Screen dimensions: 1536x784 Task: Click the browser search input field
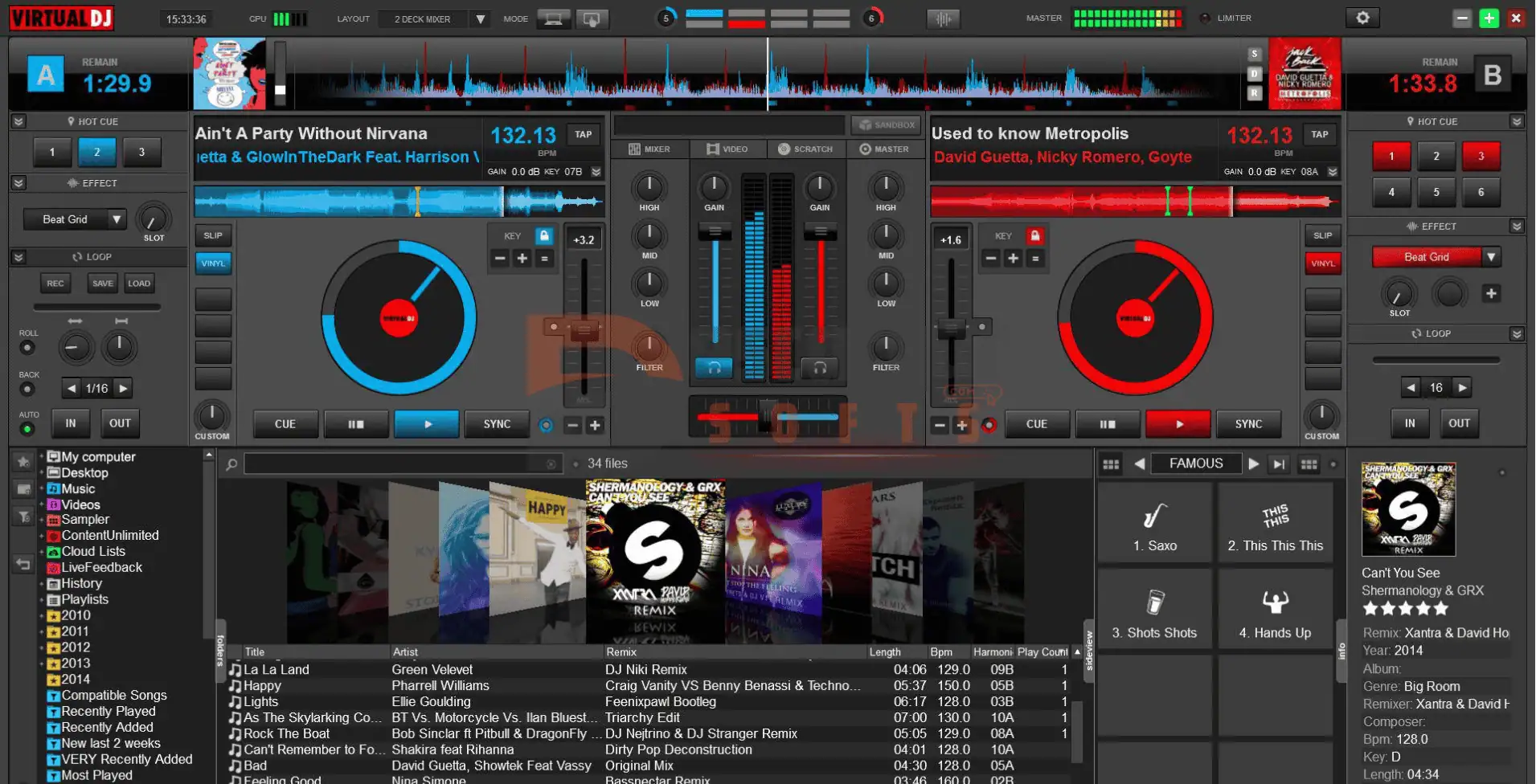coord(402,464)
